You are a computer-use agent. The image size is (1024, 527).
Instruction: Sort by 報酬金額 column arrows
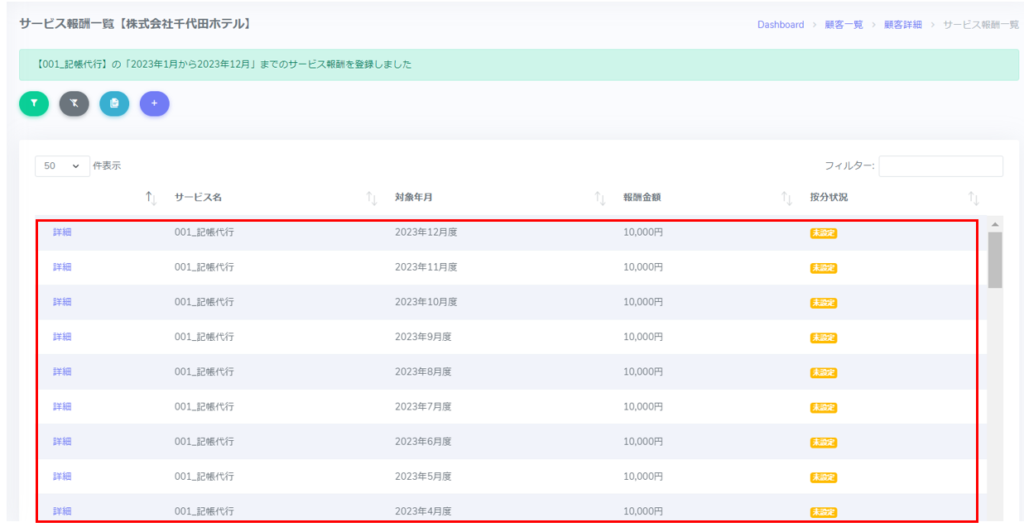[x=787, y=198]
